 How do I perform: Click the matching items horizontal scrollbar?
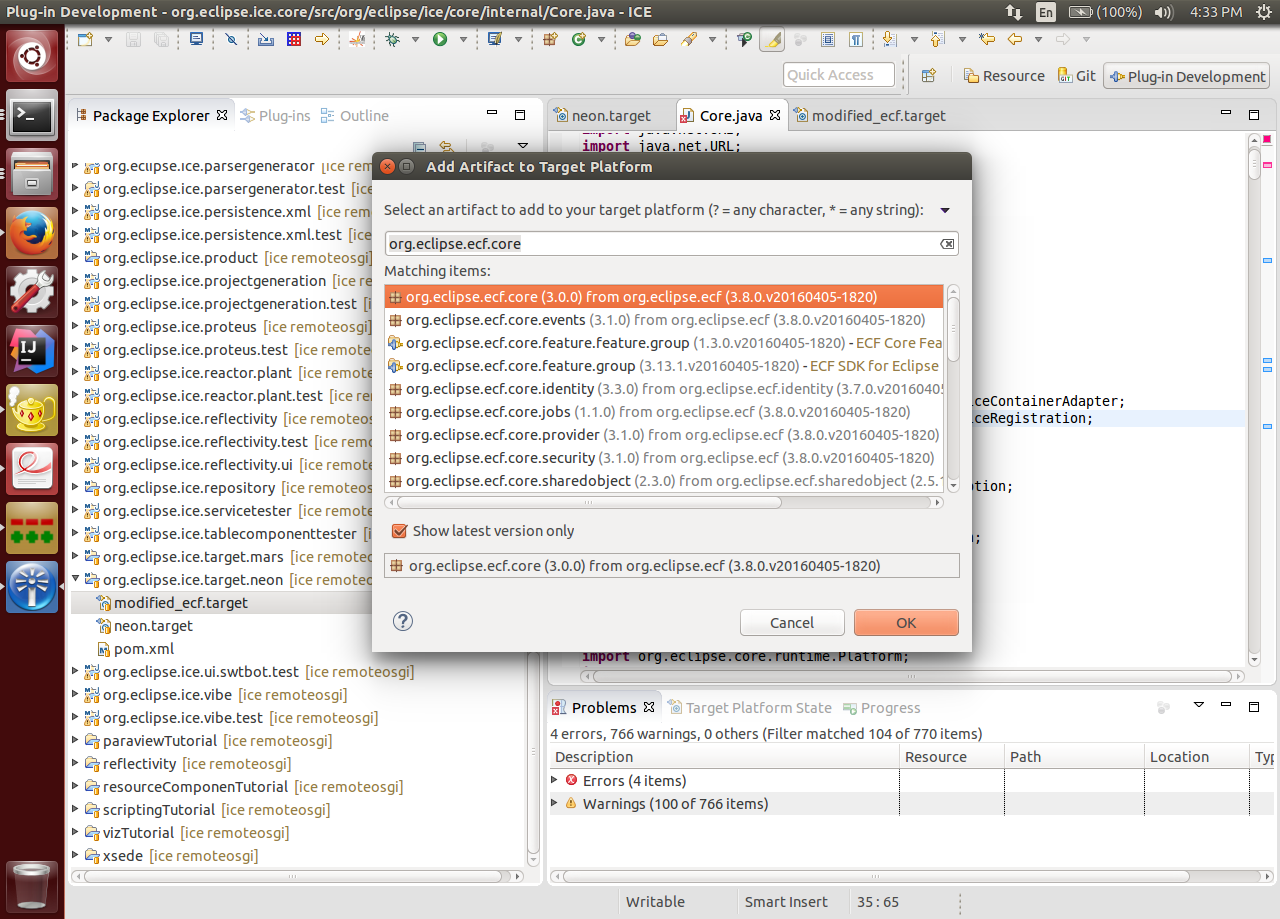coord(663,503)
